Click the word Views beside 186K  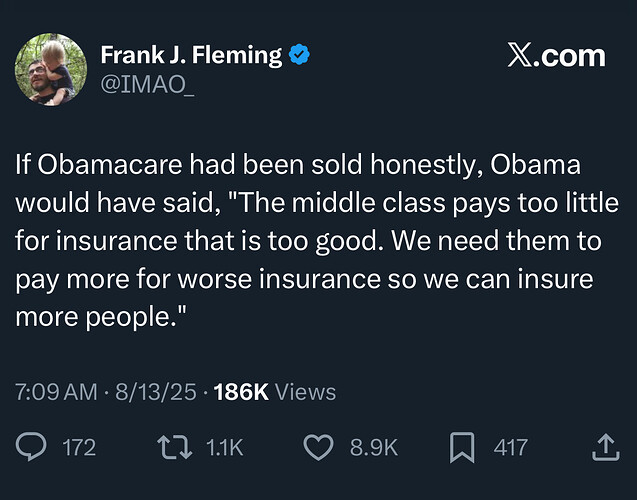click(x=305, y=392)
